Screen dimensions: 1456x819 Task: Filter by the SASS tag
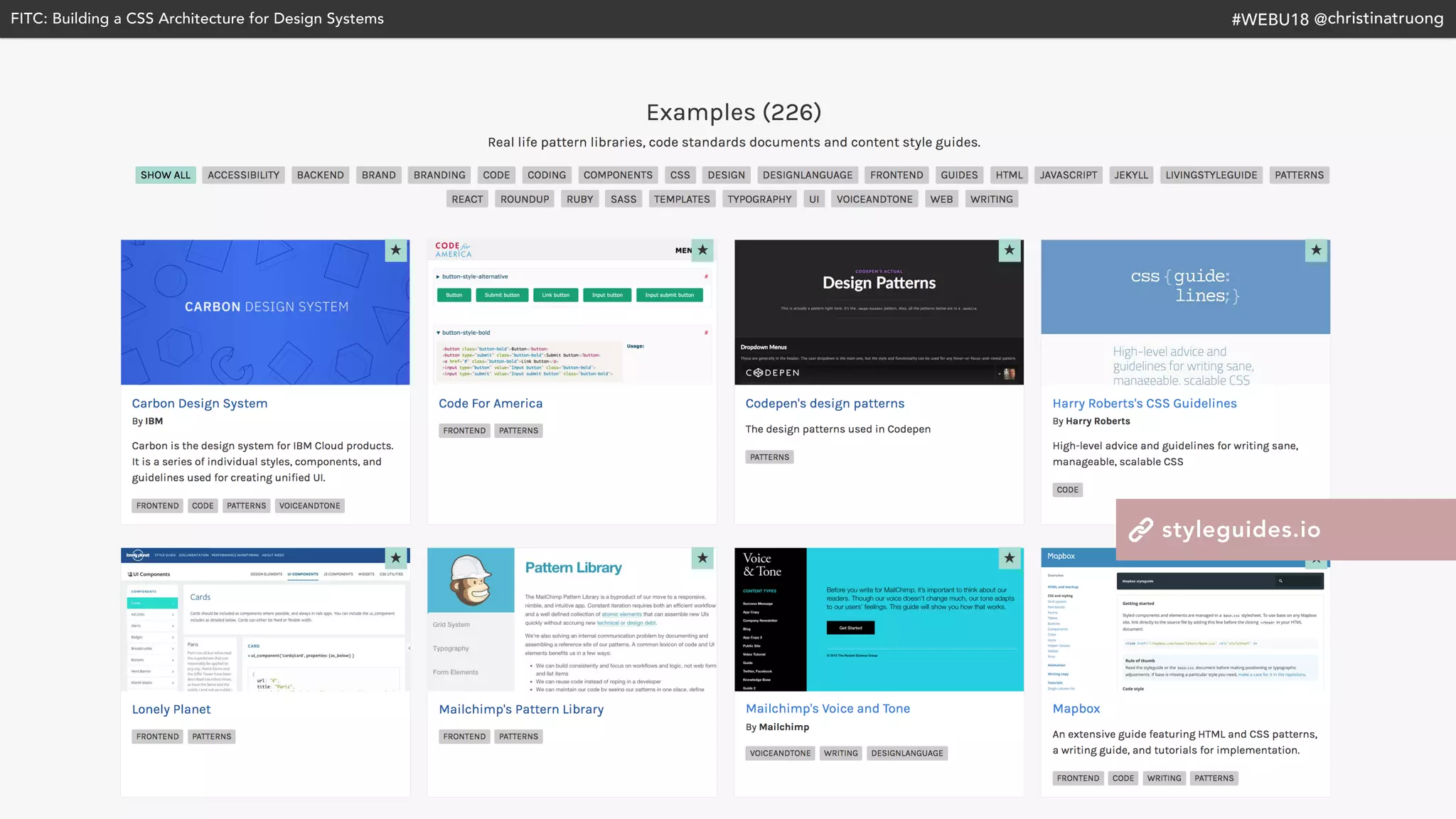point(623,199)
